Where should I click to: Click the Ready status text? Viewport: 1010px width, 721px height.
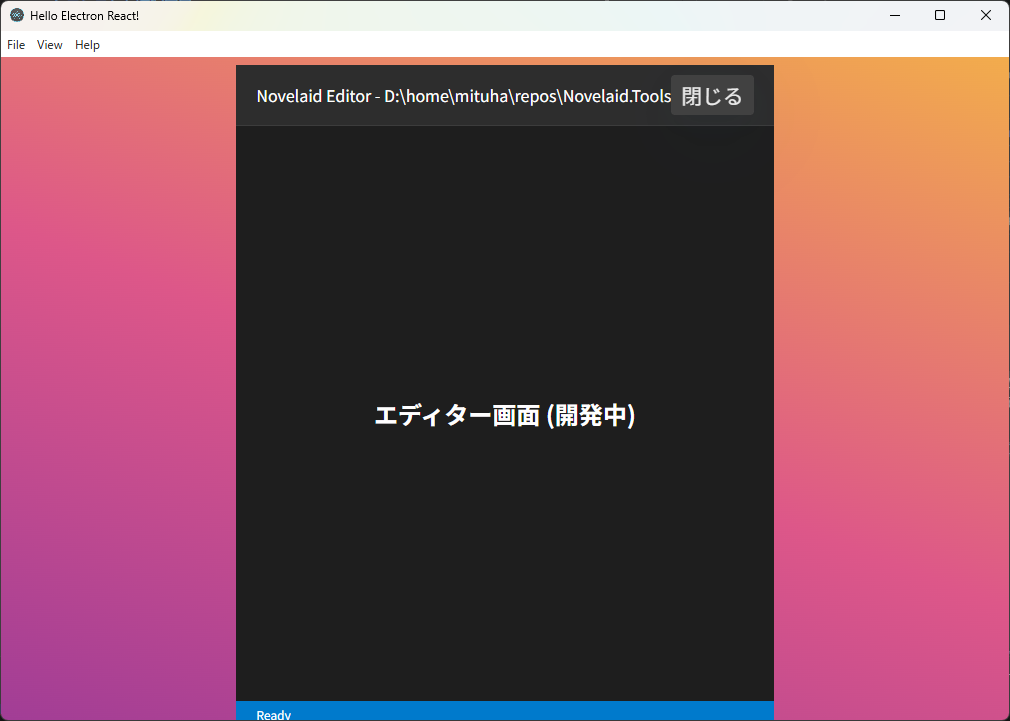click(274, 714)
